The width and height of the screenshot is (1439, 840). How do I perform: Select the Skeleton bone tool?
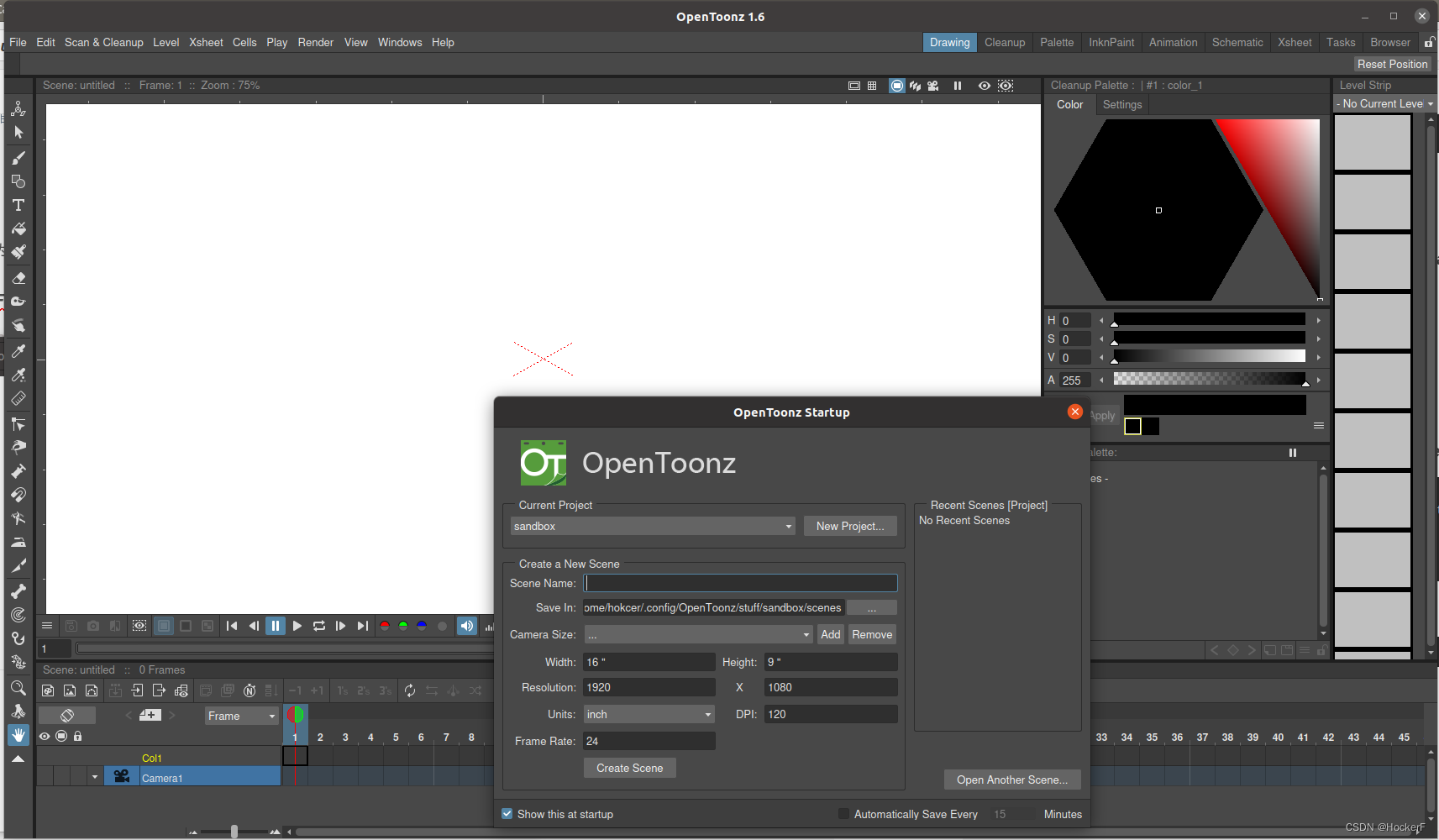[18, 591]
